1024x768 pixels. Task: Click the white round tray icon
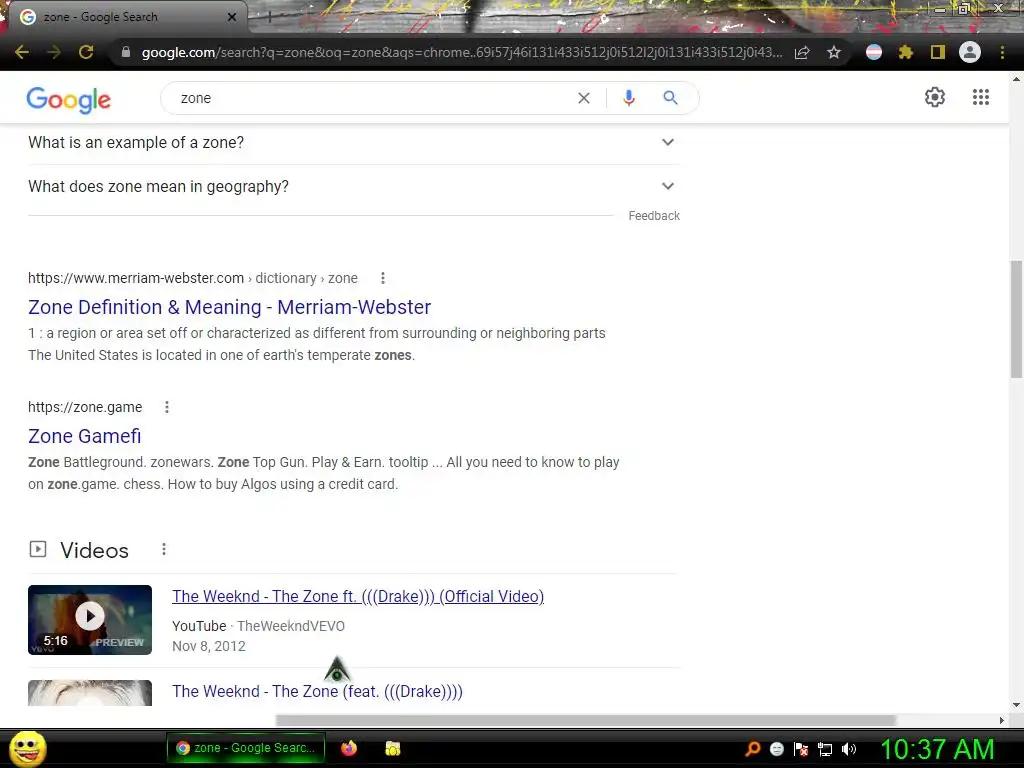coord(776,749)
